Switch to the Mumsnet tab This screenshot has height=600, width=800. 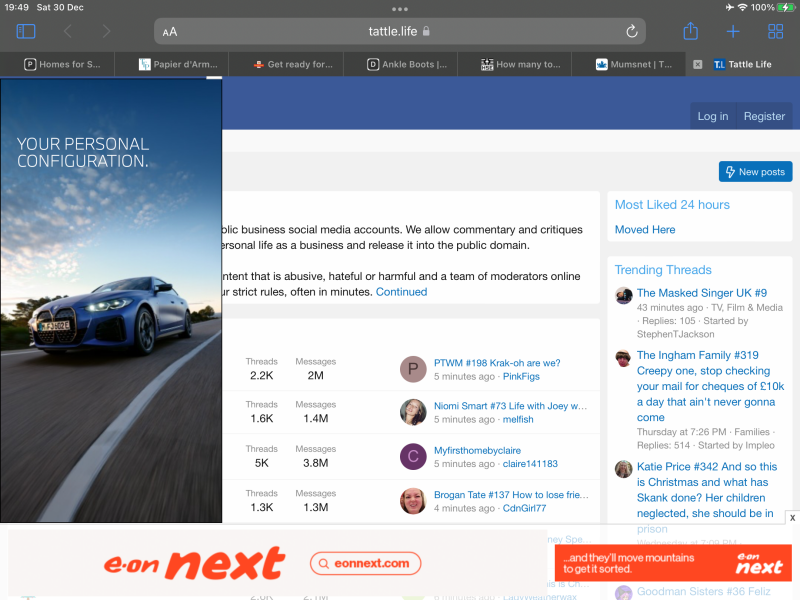[x=629, y=64]
